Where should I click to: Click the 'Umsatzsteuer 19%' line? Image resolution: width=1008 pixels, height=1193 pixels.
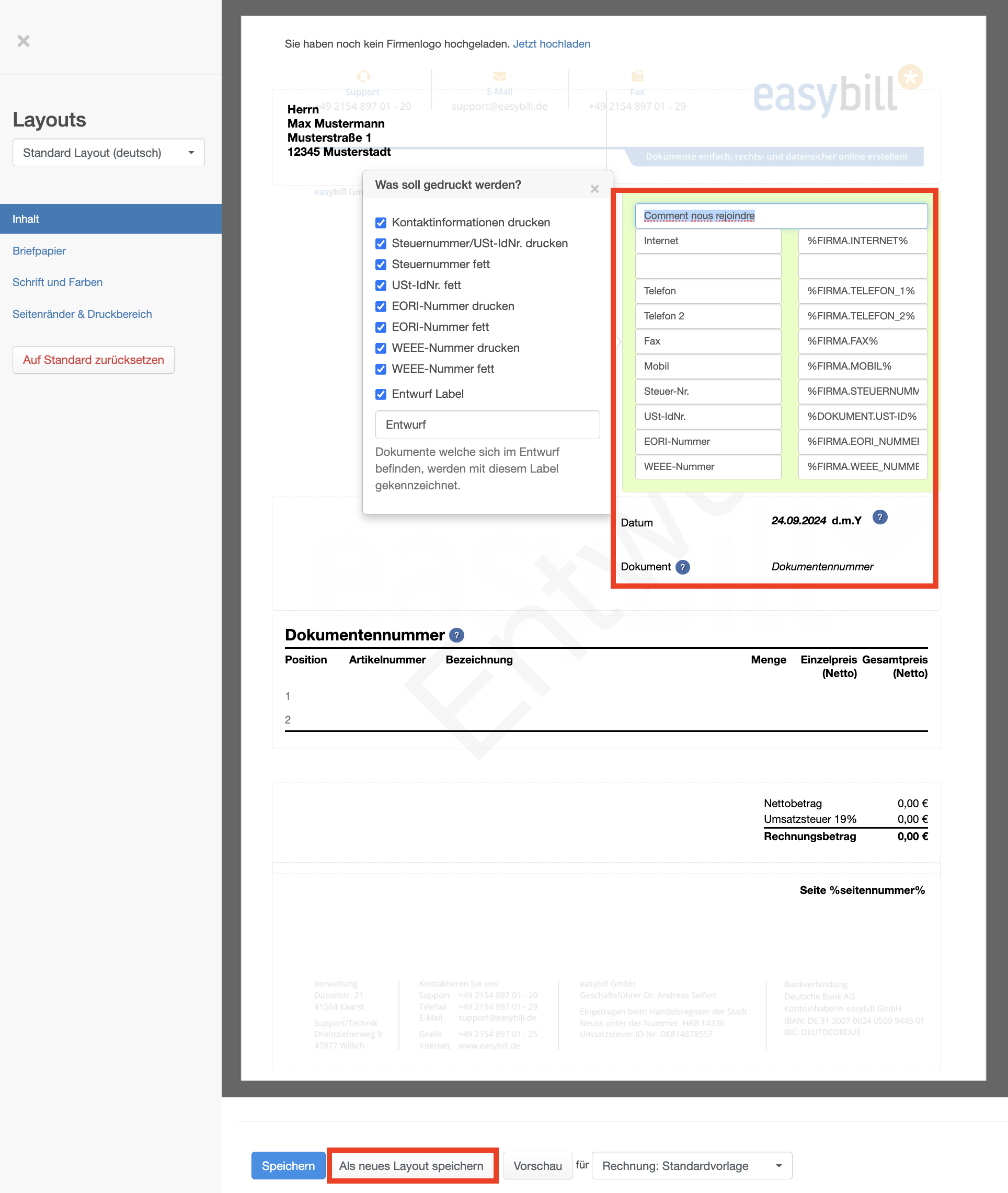(x=810, y=819)
